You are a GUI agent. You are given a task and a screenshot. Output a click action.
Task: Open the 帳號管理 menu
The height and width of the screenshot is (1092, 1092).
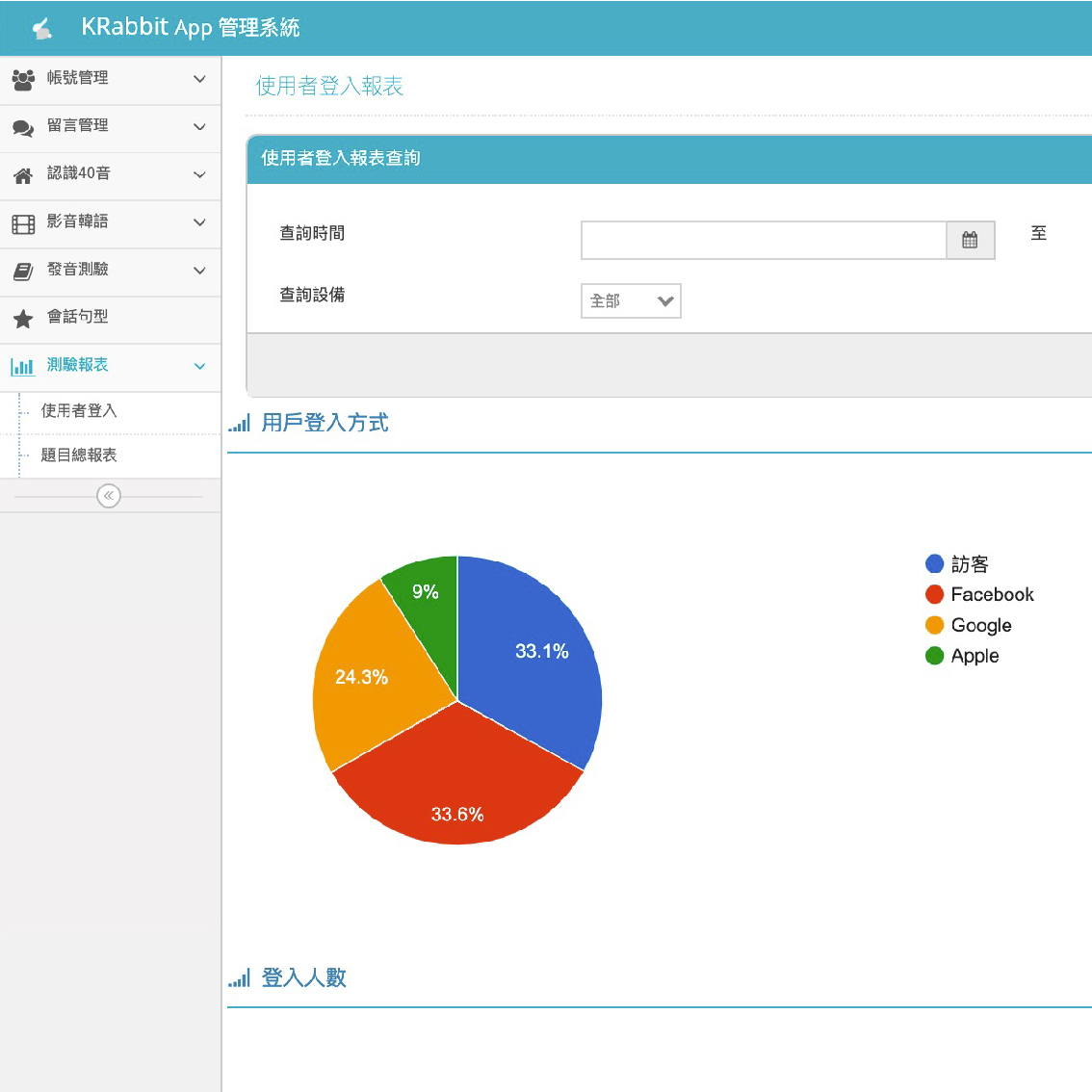pos(110,79)
